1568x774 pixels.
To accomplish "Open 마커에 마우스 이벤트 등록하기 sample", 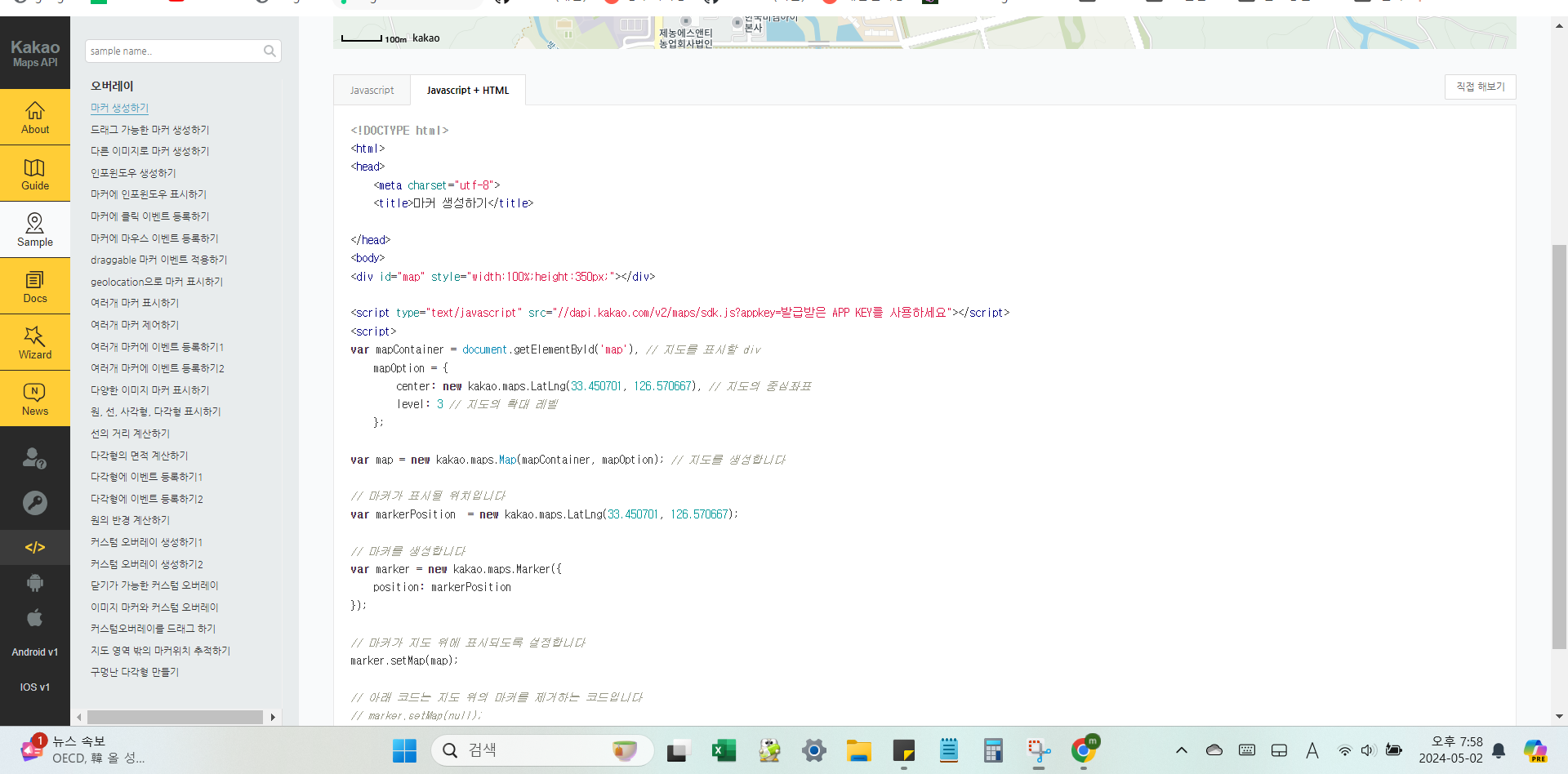I will pyautogui.click(x=154, y=238).
